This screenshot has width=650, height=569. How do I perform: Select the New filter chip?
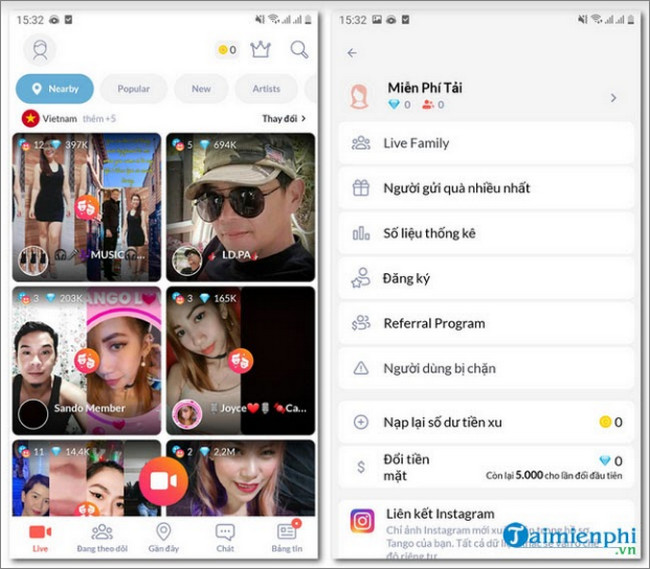[x=201, y=89]
